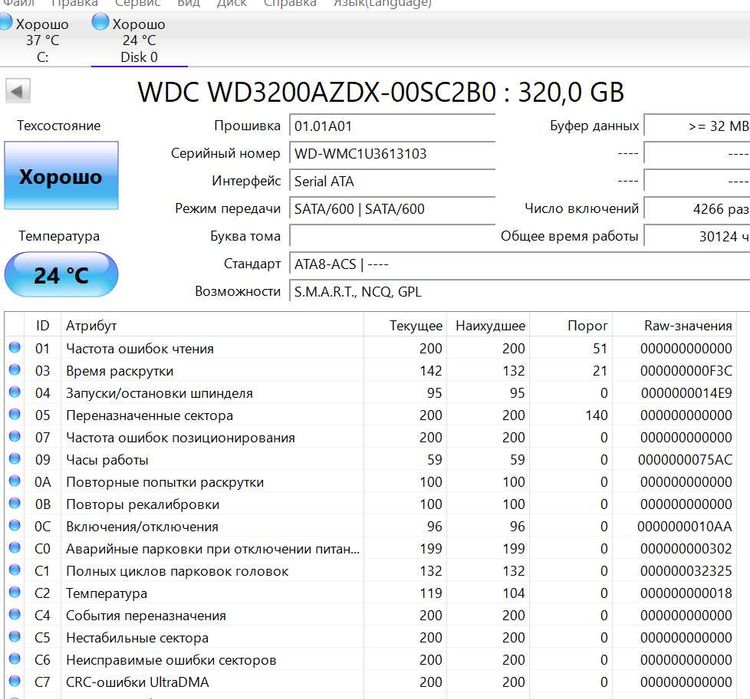The image size is (750, 699).
Task: Select Частота ошибок позиционирования attribute text
Action: (x=180, y=438)
